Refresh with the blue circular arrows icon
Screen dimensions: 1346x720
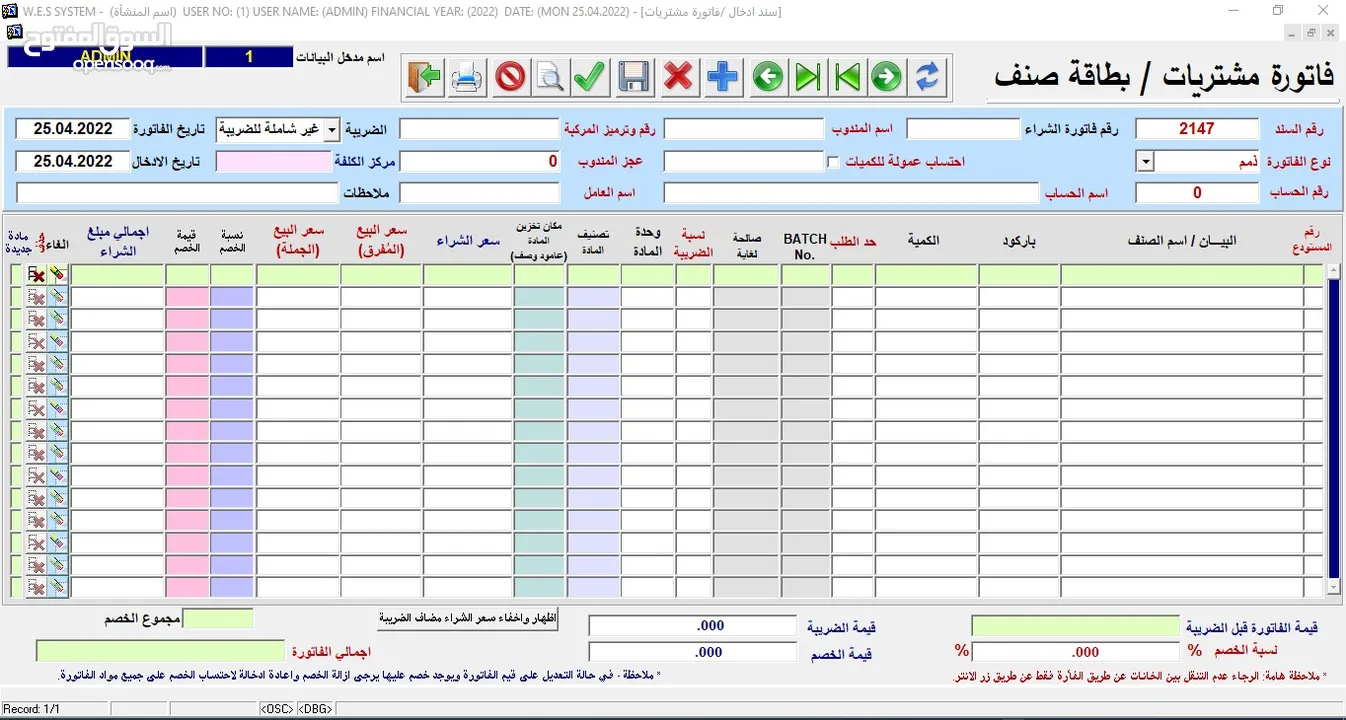928,77
